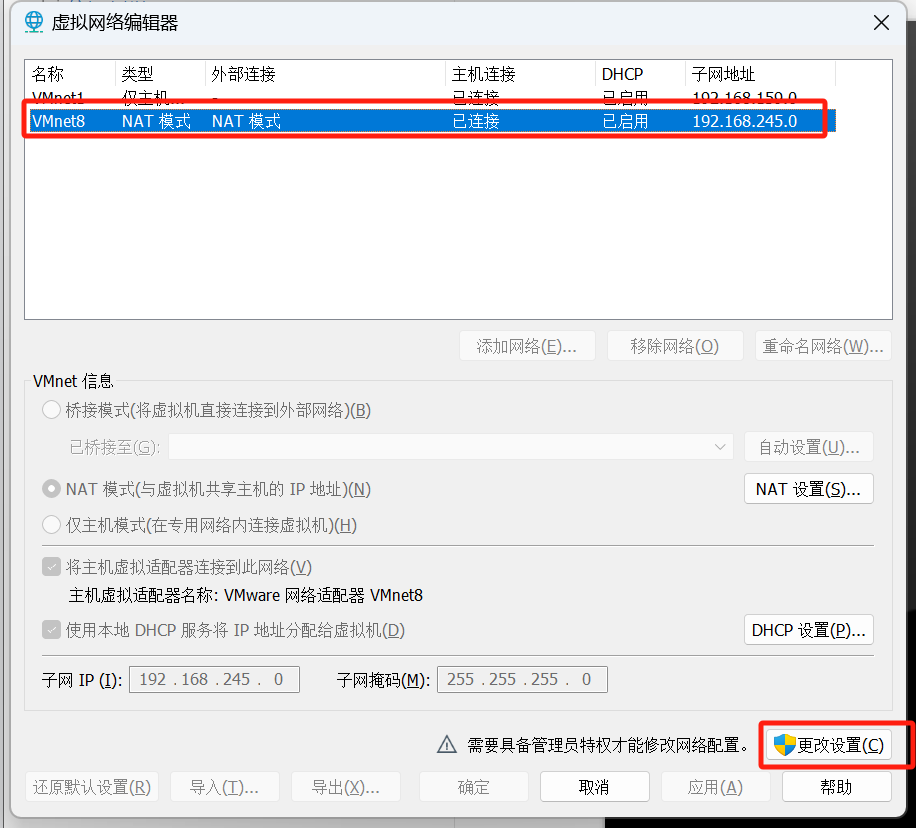Click the 确定 button
Screen dimensions: 916x828
coord(473,787)
